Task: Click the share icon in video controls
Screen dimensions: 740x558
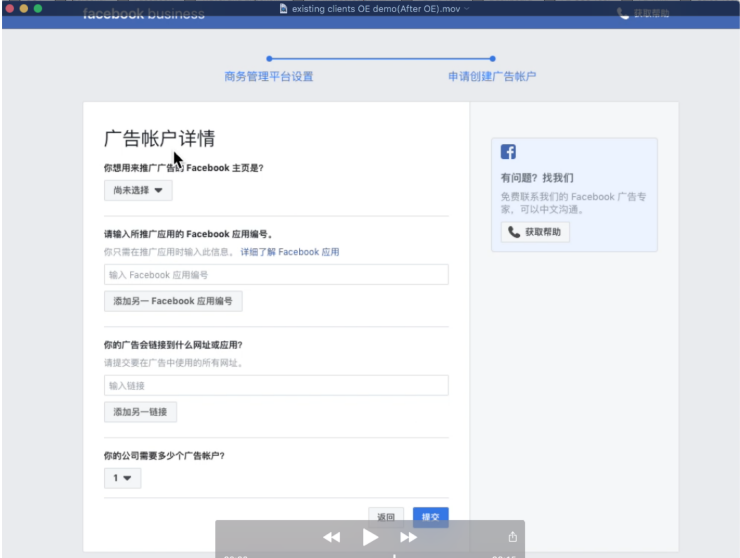Action: tap(513, 537)
